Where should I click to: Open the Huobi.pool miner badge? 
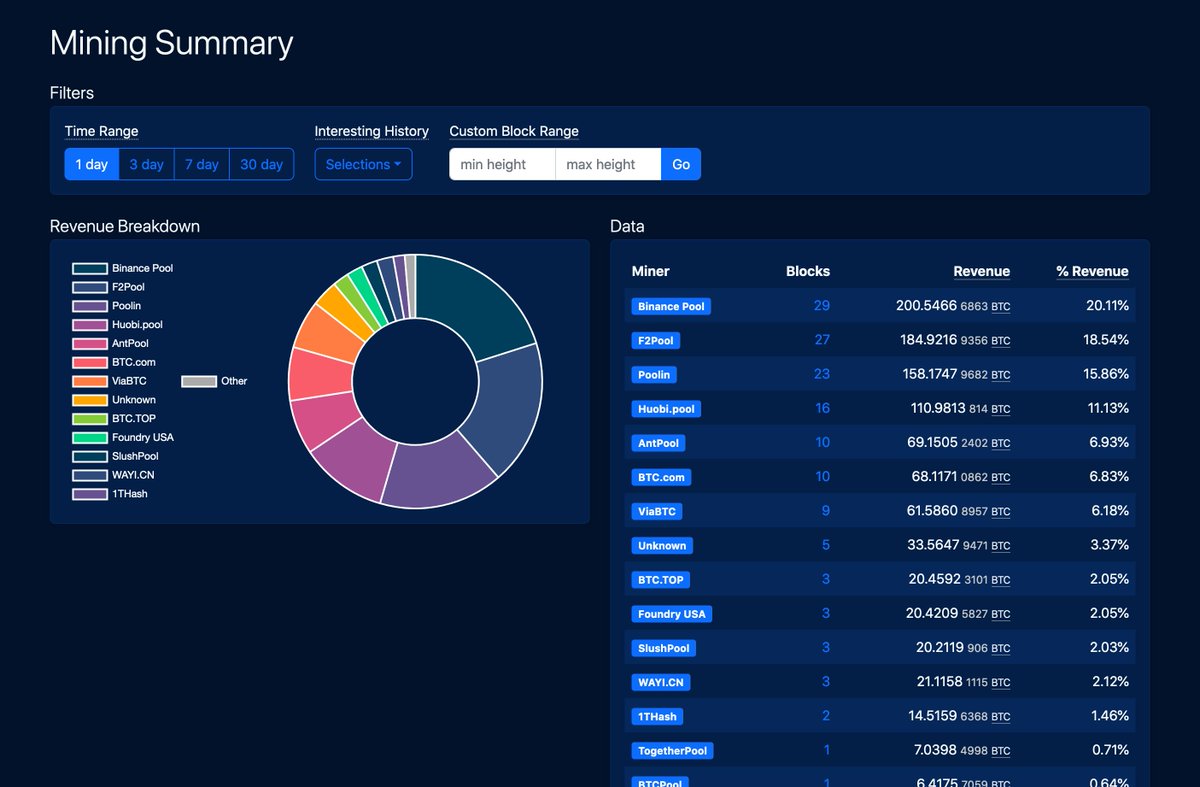coord(666,408)
